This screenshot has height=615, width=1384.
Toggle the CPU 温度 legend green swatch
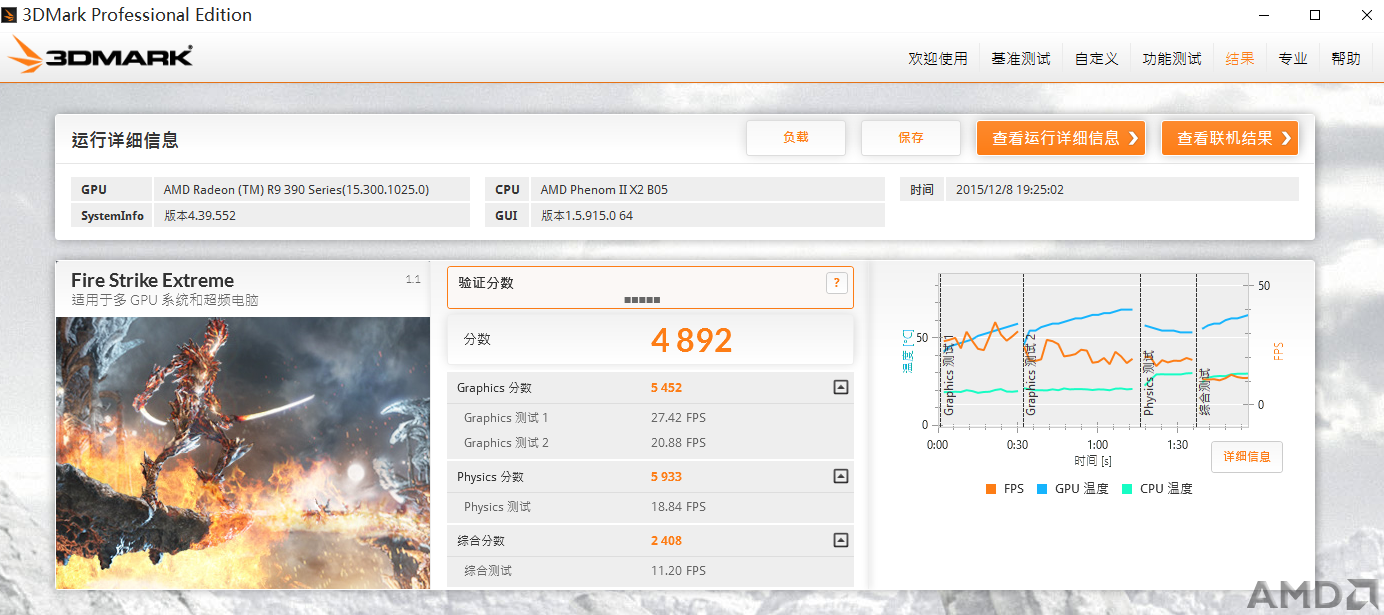[x=1127, y=489]
